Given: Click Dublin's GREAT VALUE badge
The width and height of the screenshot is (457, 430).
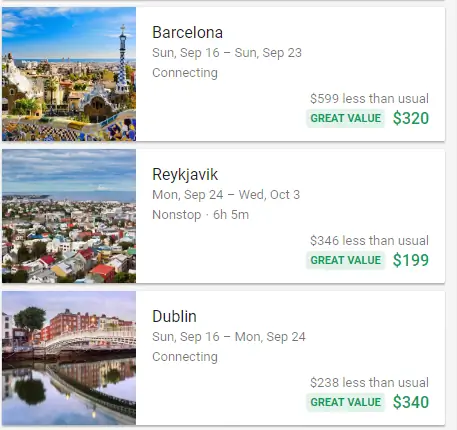Looking at the screenshot, I should click(345, 402).
